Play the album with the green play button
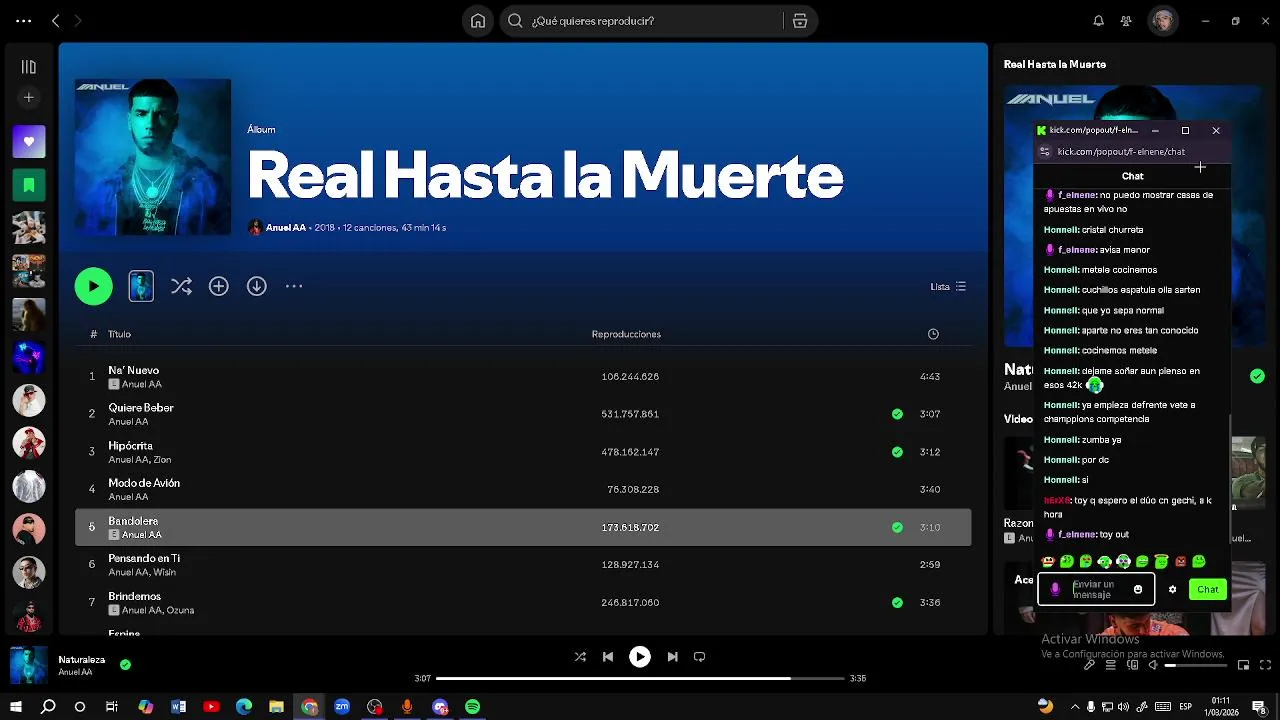Image resolution: width=1280 pixels, height=720 pixels. tap(93, 286)
